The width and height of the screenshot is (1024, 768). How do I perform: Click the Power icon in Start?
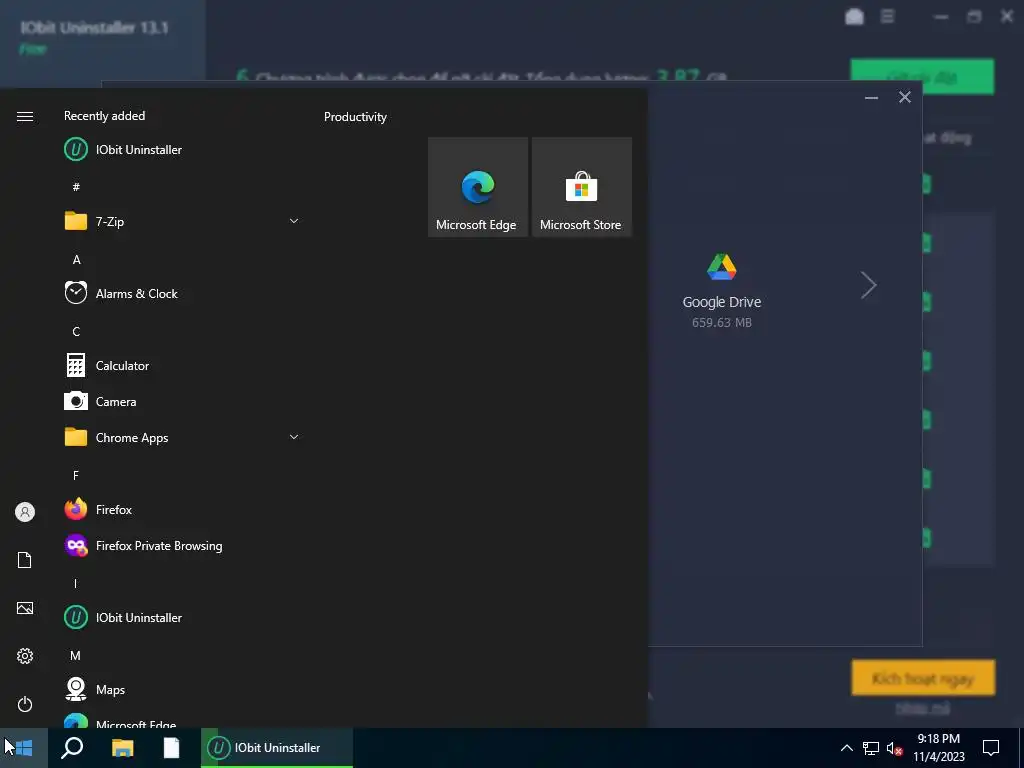25,704
